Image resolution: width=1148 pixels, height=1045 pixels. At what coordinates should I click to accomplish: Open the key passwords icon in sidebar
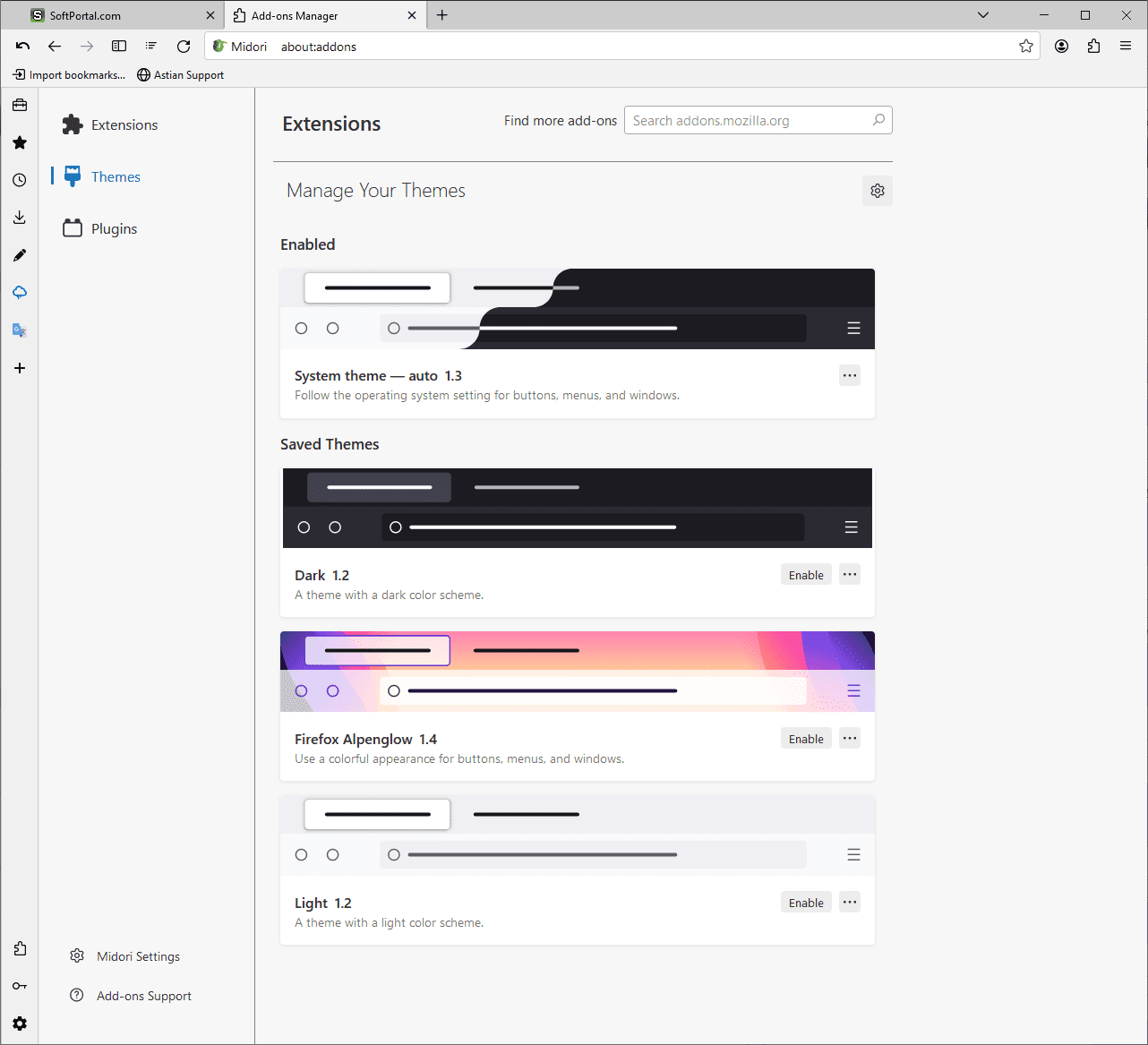tap(20, 986)
